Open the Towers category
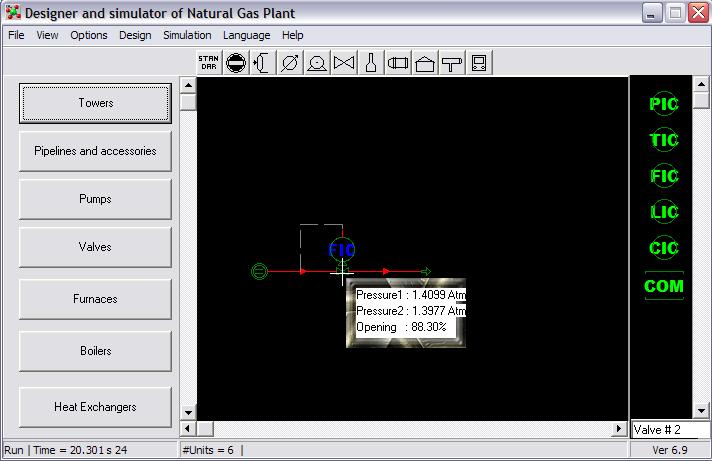The width and height of the screenshot is (712, 461). [95, 103]
